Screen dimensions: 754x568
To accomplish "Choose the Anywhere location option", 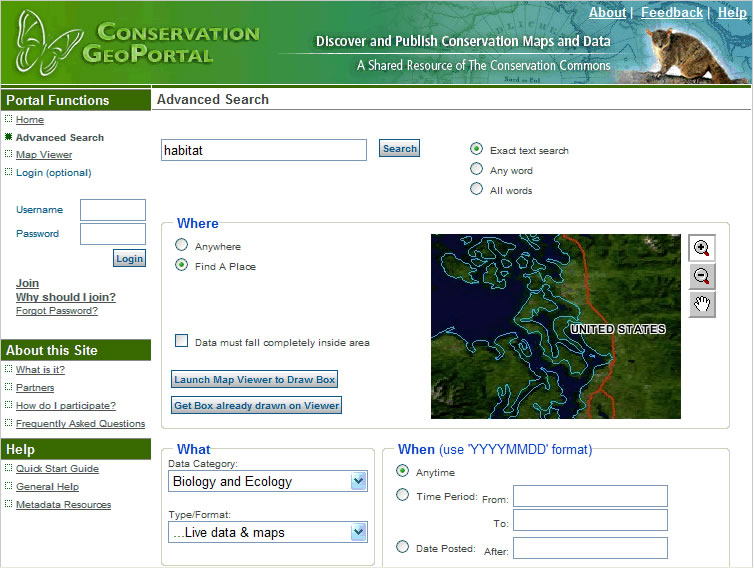I will pos(181,245).
